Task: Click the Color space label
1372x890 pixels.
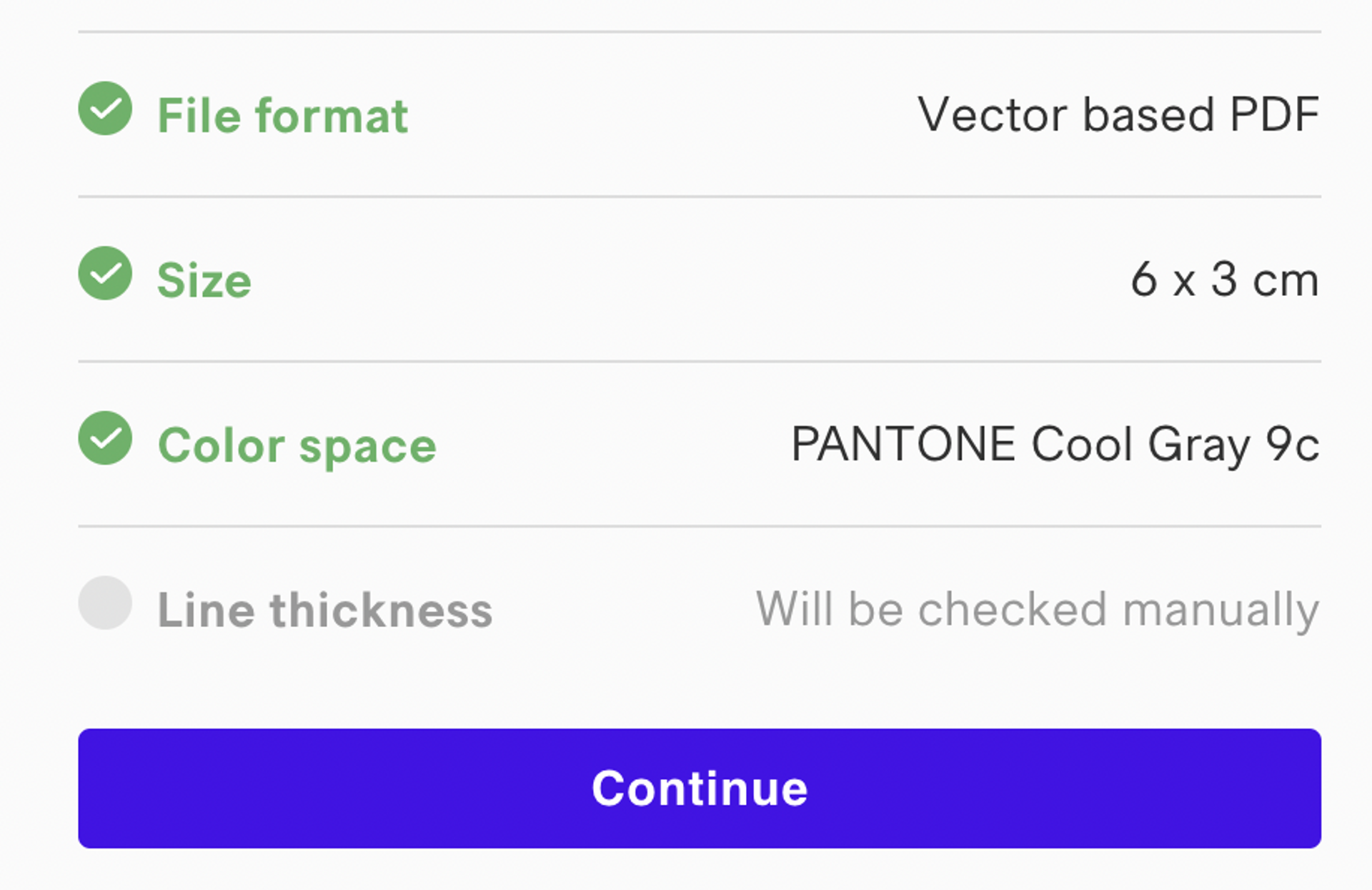Action: [297, 445]
